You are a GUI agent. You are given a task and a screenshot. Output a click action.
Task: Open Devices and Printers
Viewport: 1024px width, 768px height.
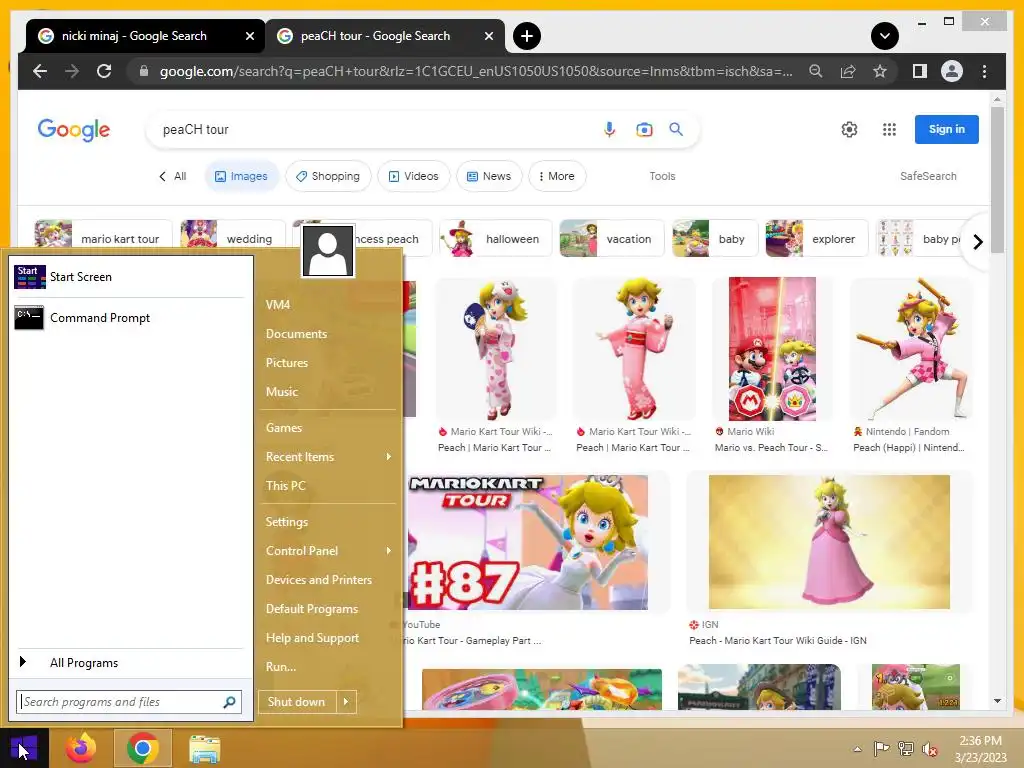pos(319,579)
